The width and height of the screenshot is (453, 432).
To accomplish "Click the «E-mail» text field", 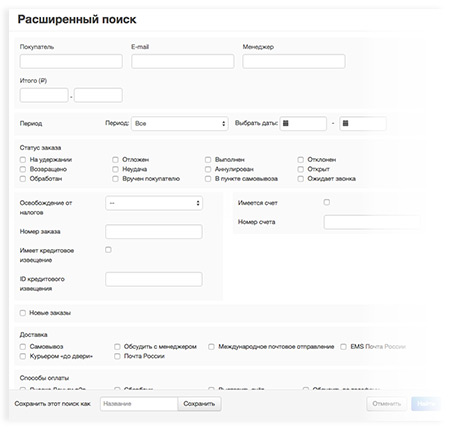I will (183, 62).
